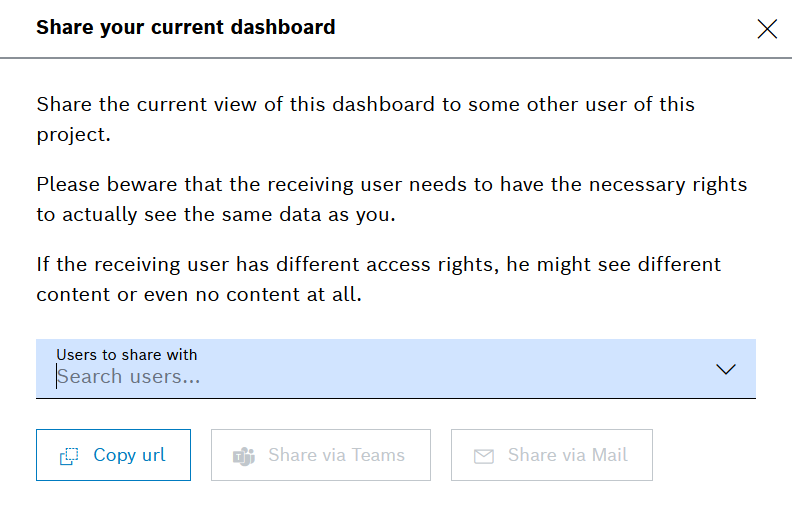Click the 'Please beware' rights warning text
This screenshot has width=792, height=513.
pyautogui.click(x=391, y=199)
